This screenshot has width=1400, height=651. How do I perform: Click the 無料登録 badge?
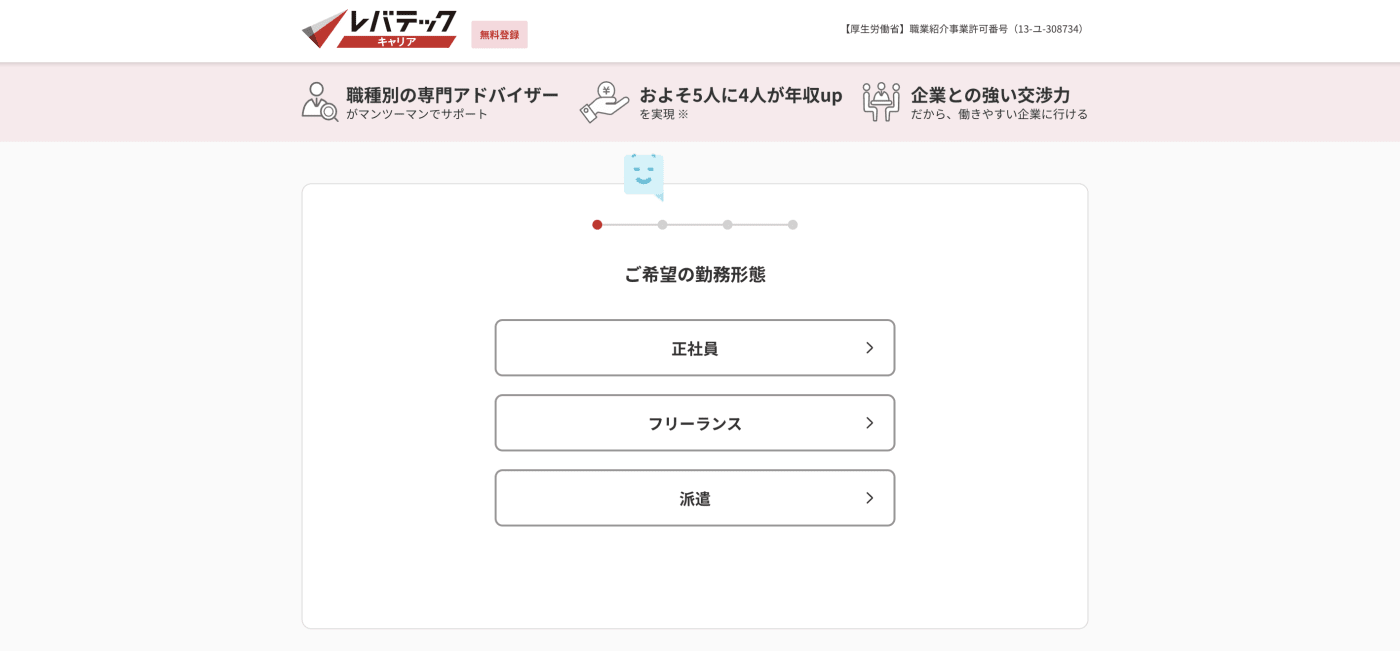499,34
